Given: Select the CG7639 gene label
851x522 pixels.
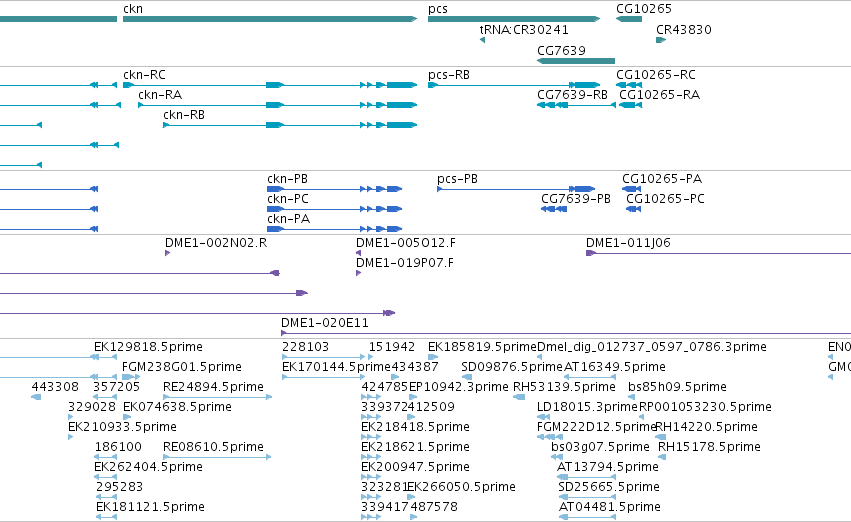Looking at the screenshot, I should point(561,50).
